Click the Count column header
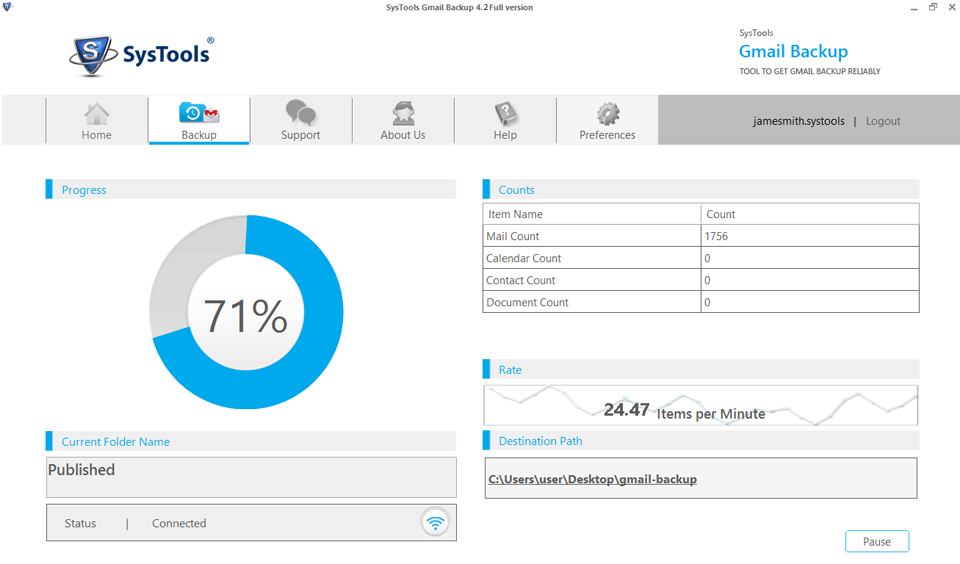Screen dimensions: 960x564 point(721,214)
